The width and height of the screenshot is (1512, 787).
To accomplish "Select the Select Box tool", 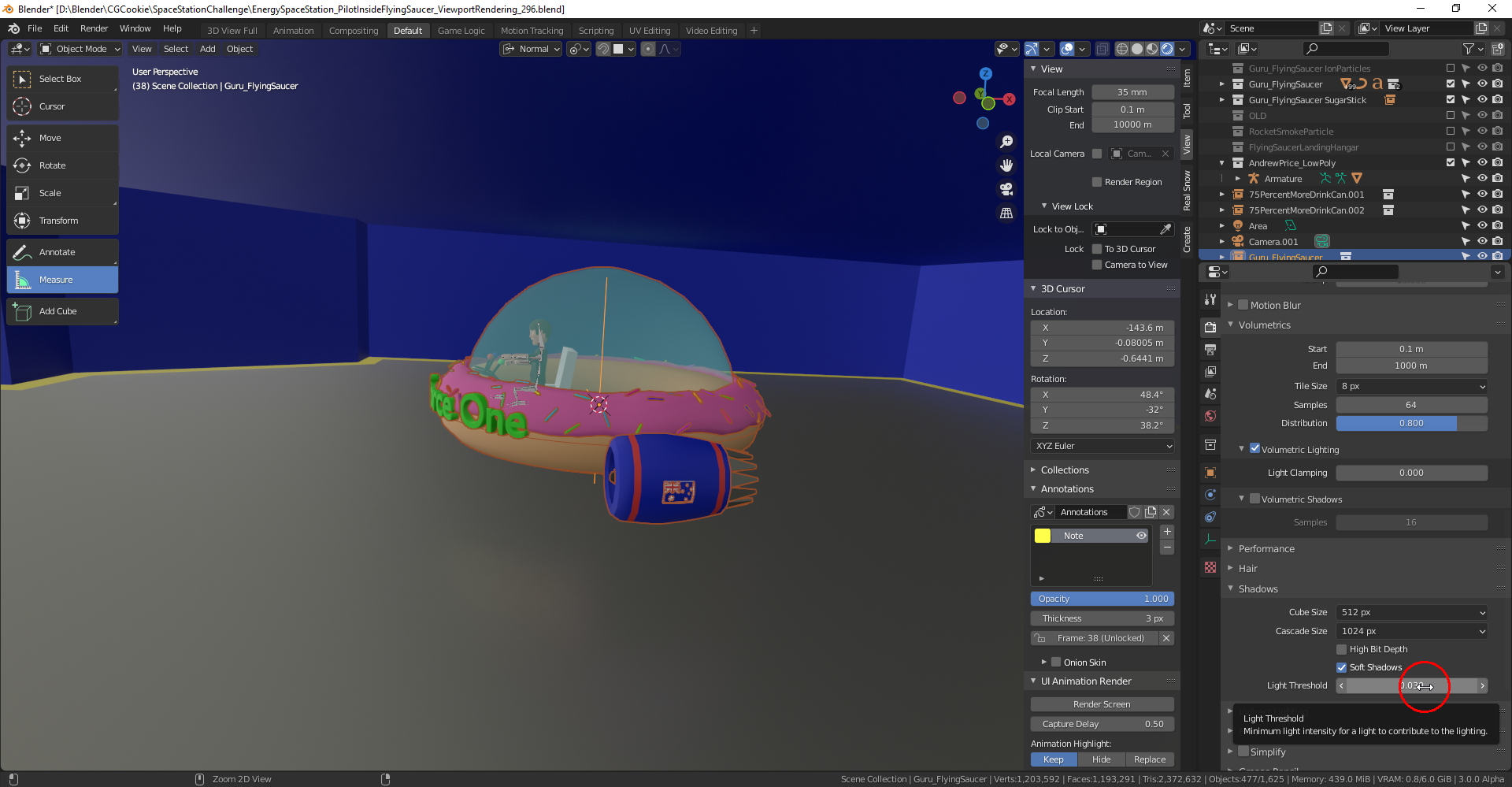I will click(63, 79).
